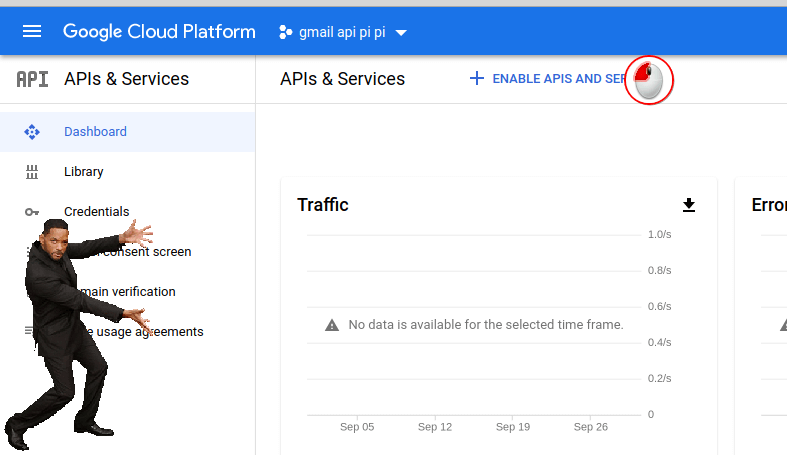Screen dimensions: 787x455
Task: Click the project dropdown arrow
Action: point(401,33)
